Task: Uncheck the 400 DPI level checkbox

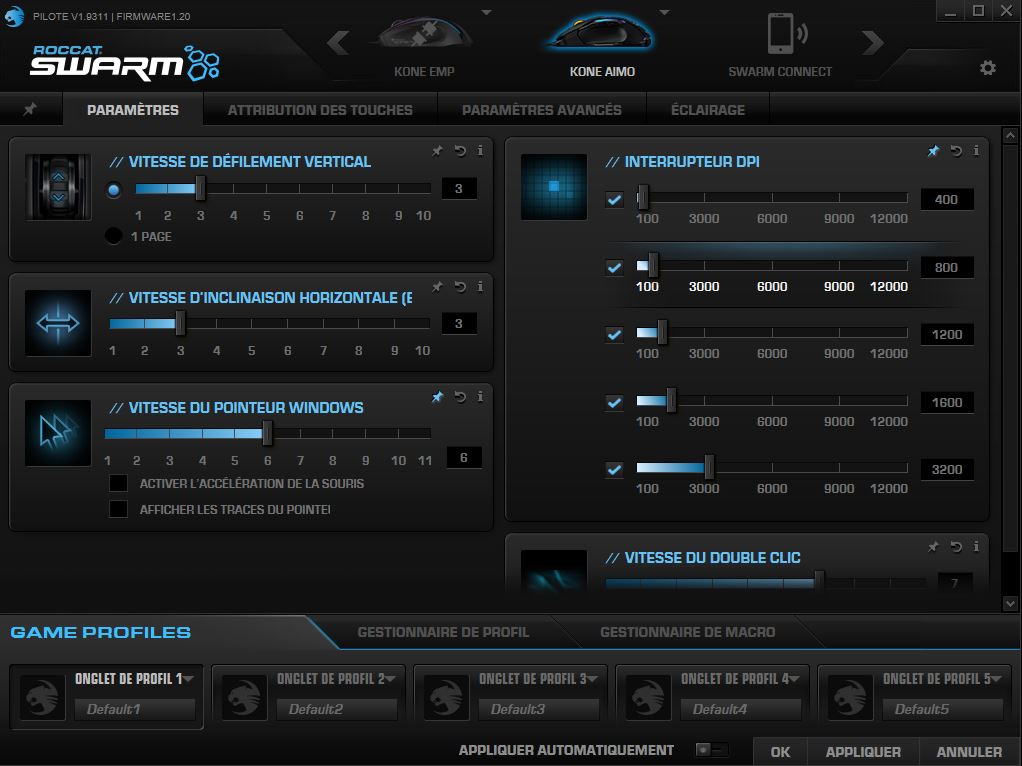Action: pyautogui.click(x=614, y=199)
